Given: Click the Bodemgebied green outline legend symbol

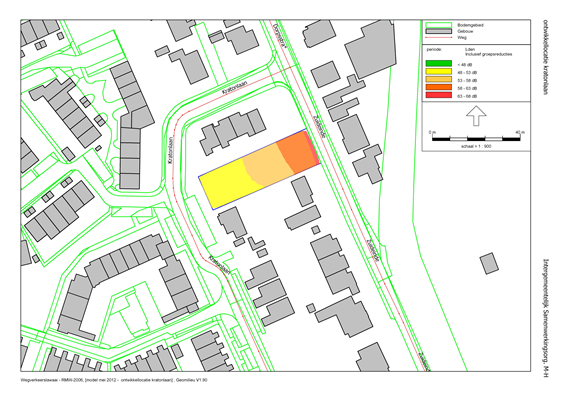Looking at the screenshot, I should click(x=439, y=25).
